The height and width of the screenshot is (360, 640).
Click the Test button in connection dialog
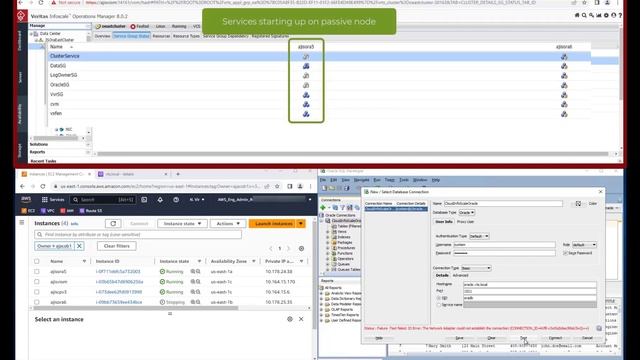[523, 338]
